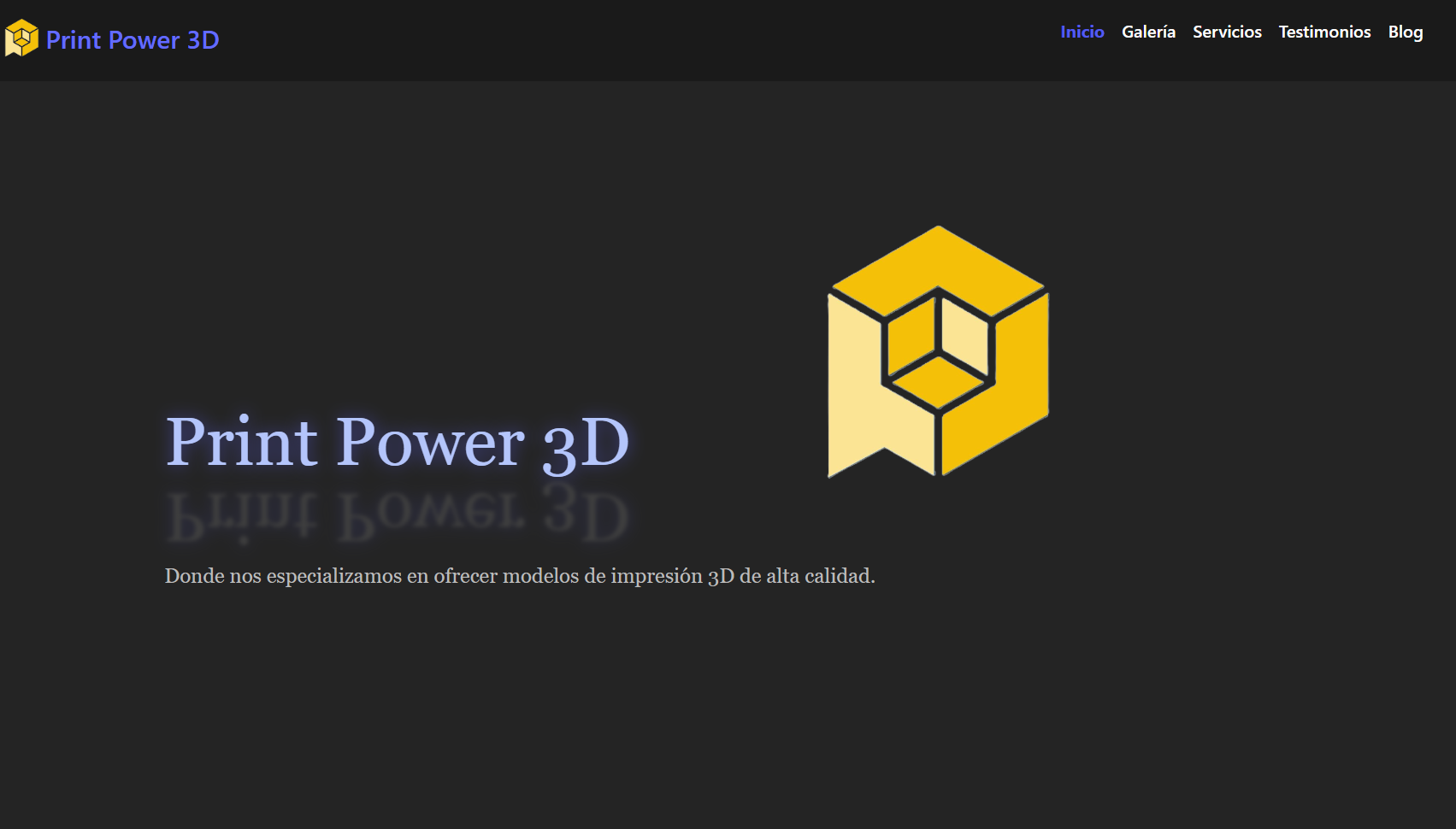Go to the Inicio page

(x=1082, y=32)
